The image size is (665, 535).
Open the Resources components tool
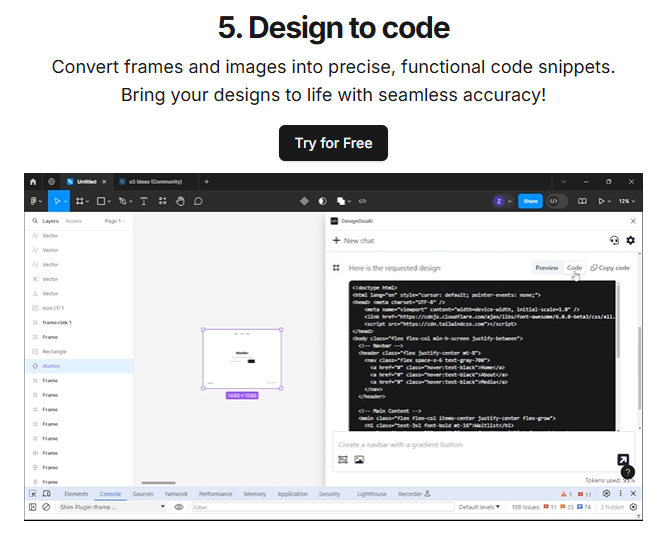(162, 201)
